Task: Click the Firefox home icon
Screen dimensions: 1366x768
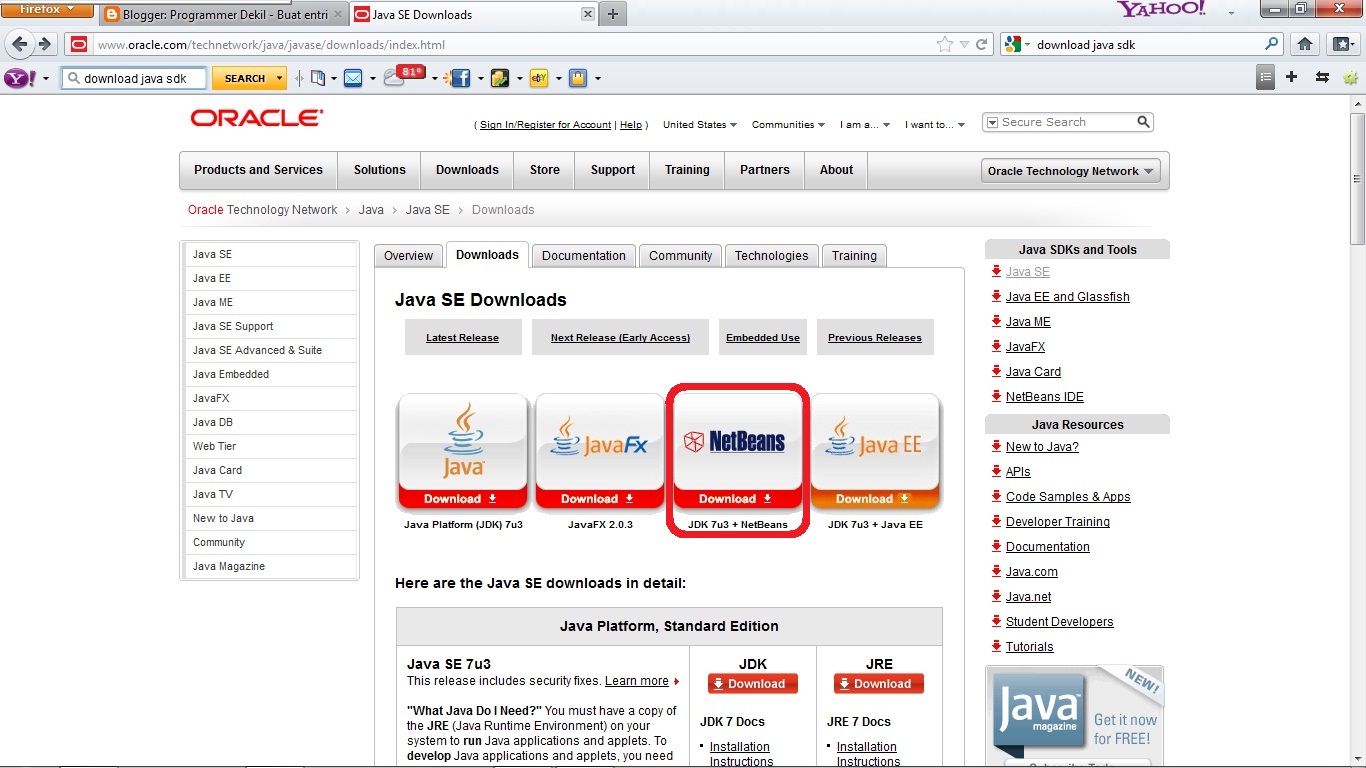Action: click(1304, 44)
